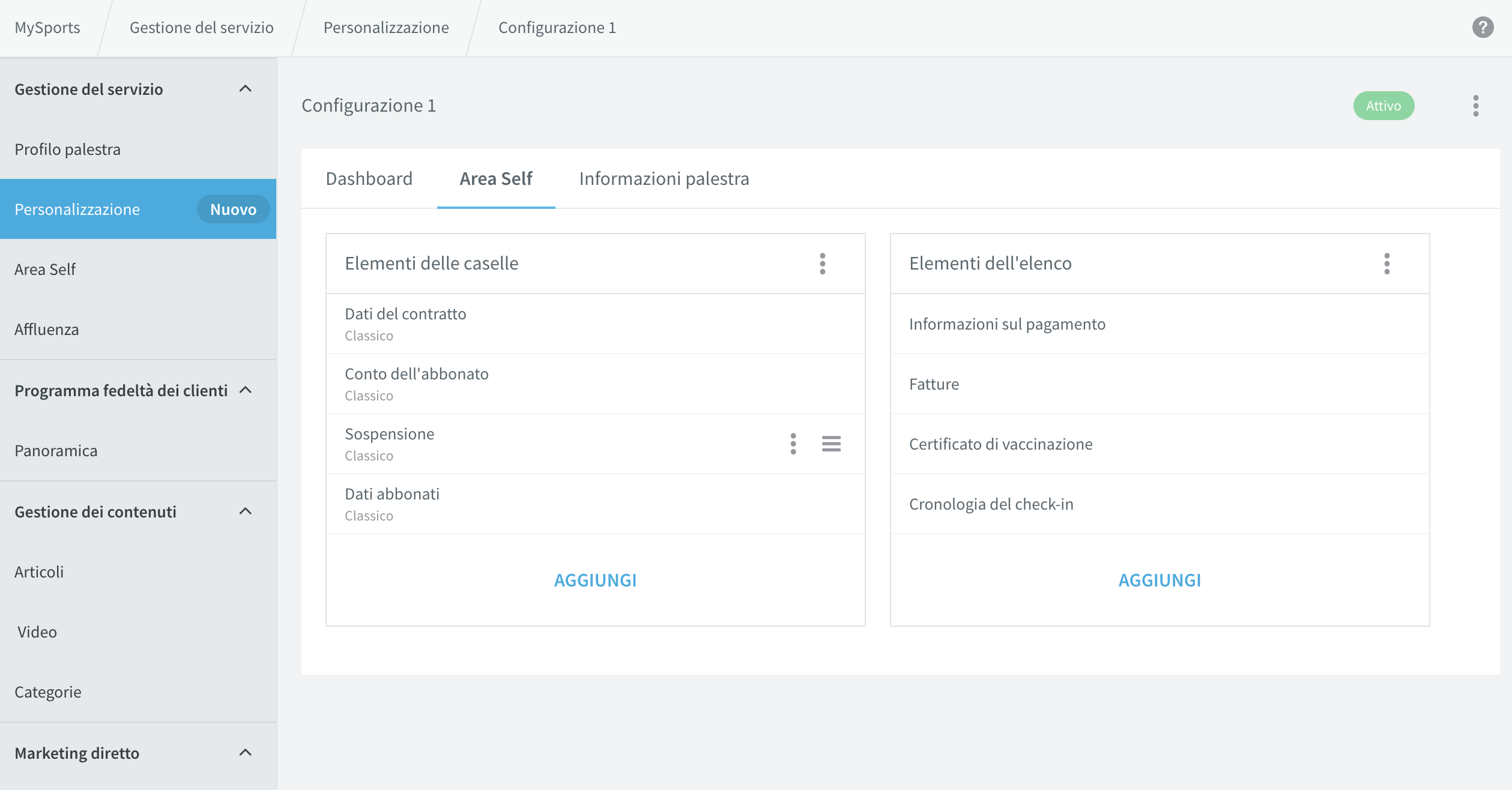Screen dimensions: 1512x790
Task: Open the help question mark icon
Action: [1483, 28]
